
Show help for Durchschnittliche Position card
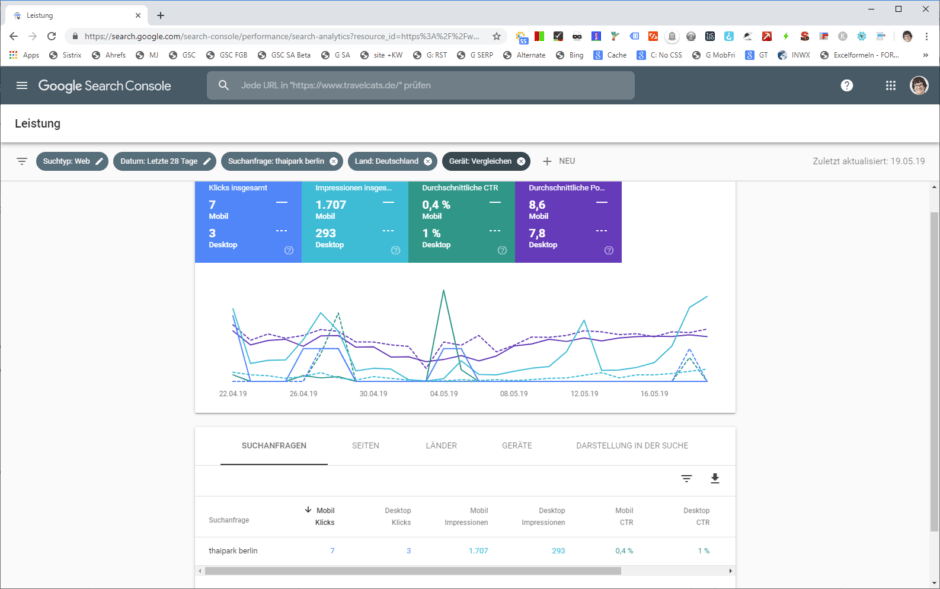[609, 250]
